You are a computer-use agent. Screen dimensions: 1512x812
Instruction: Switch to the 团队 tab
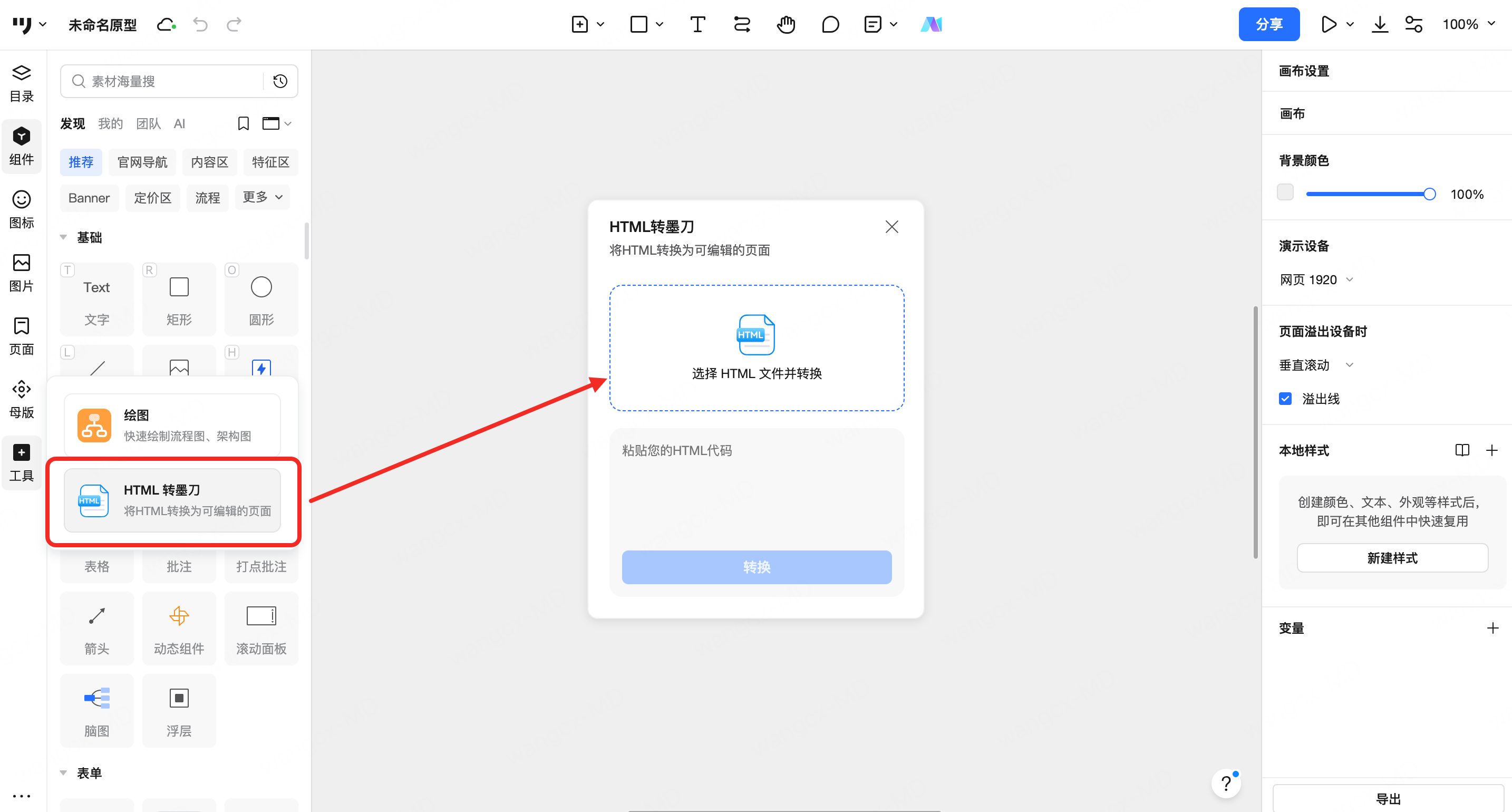148,123
